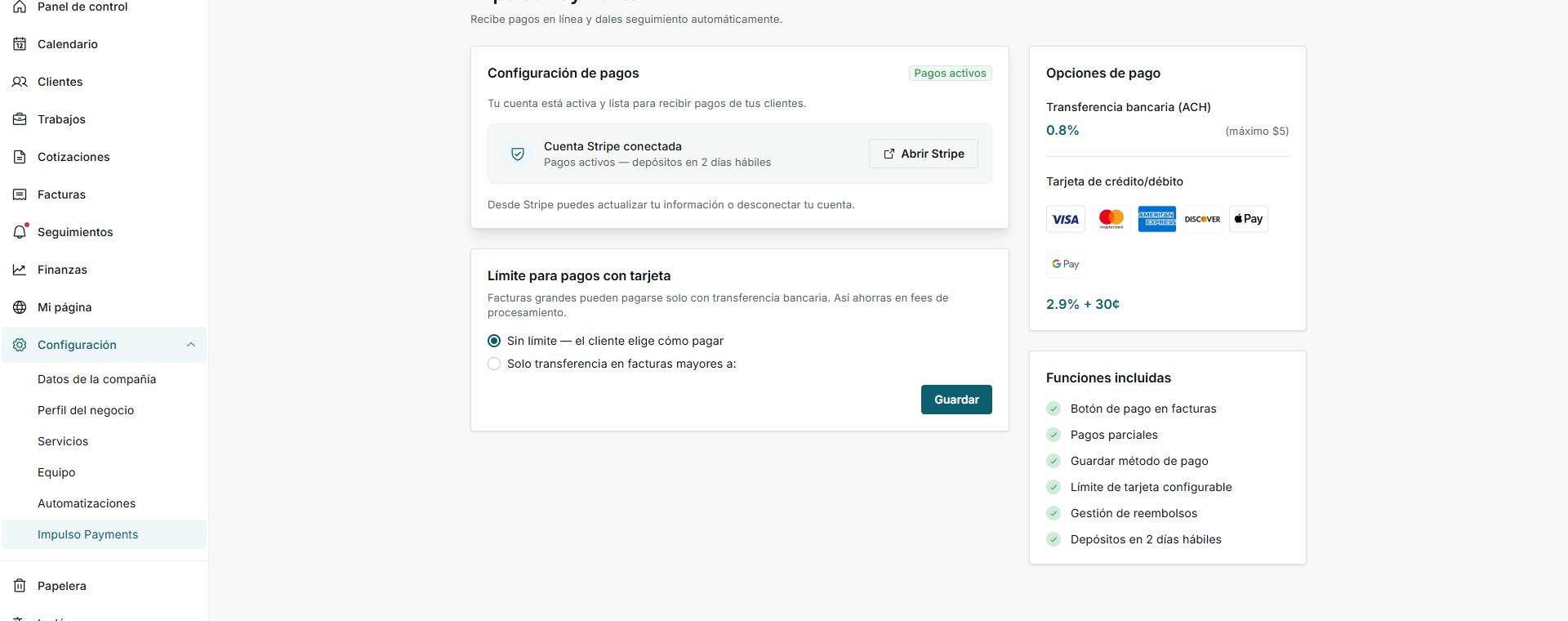Screen dimensions: 1568x621
Task: Select Impulso Payments submenu item
Action: tap(104, 534)
